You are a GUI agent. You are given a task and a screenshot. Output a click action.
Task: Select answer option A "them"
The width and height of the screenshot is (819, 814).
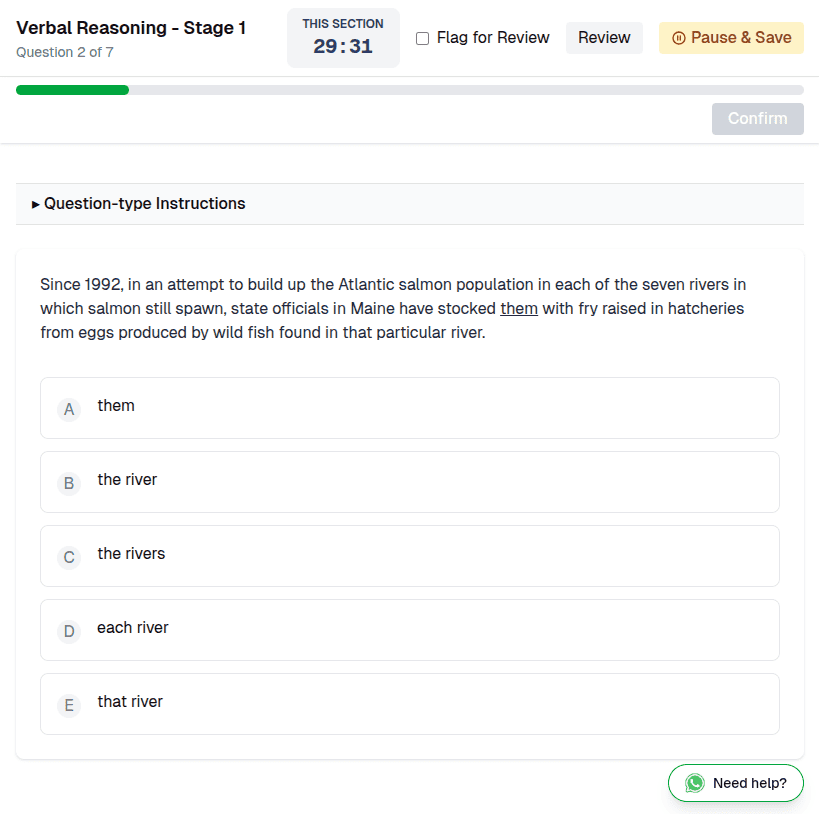409,408
